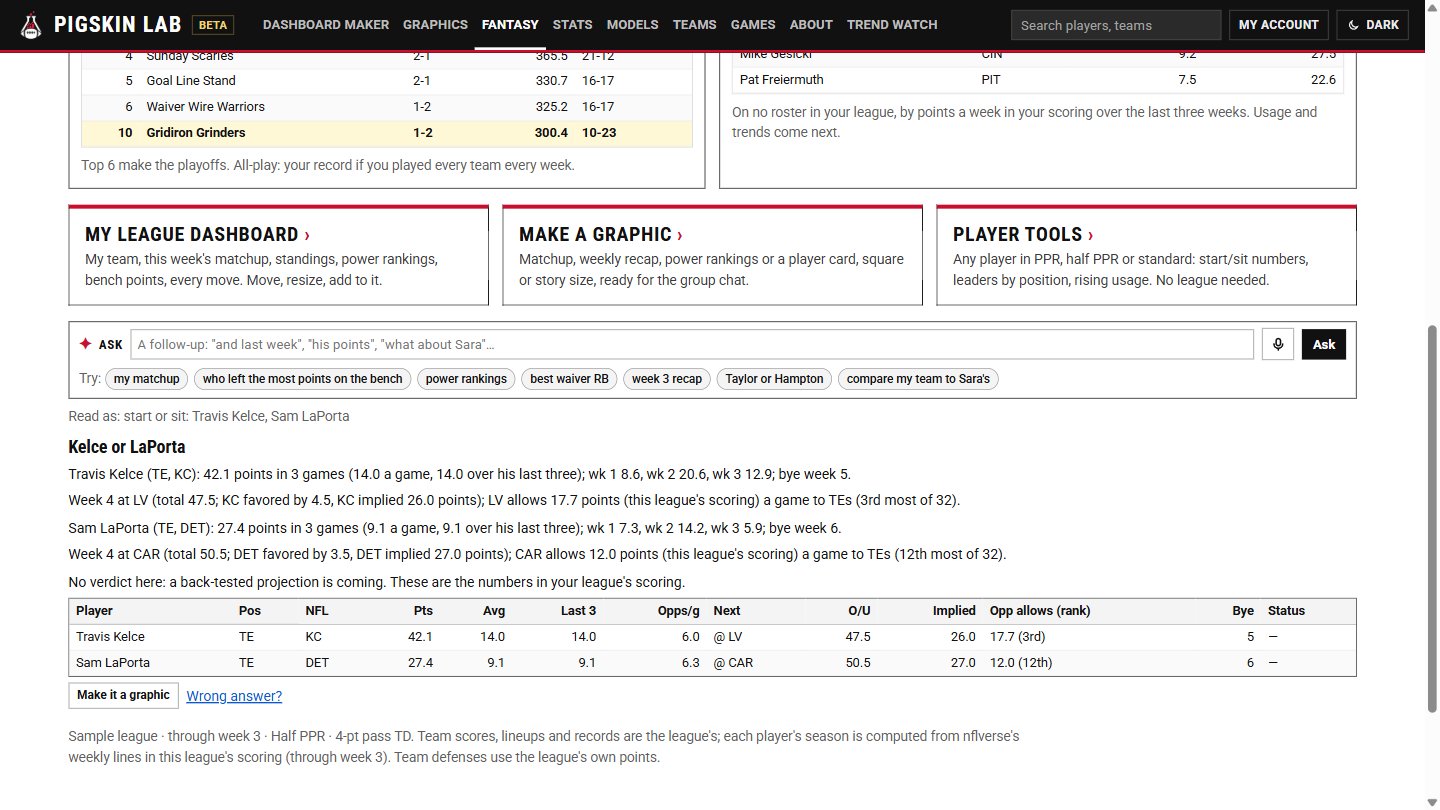This screenshot has height=810, width=1440.
Task: Open the MY LEAGUE DASHBOARD card
Action: click(x=279, y=256)
